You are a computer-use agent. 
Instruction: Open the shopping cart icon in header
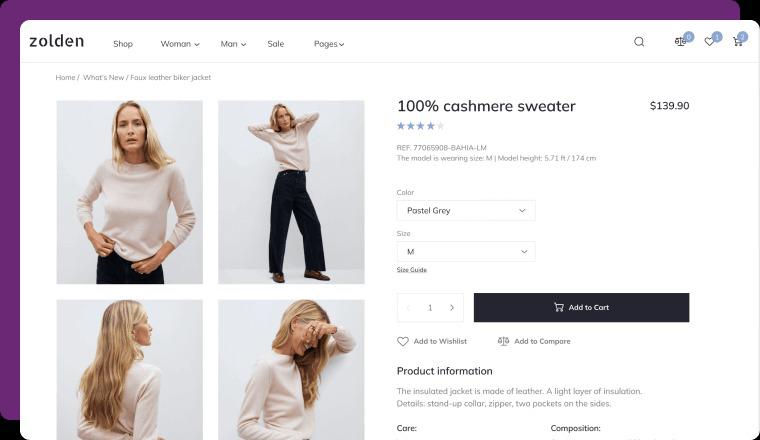click(x=738, y=42)
